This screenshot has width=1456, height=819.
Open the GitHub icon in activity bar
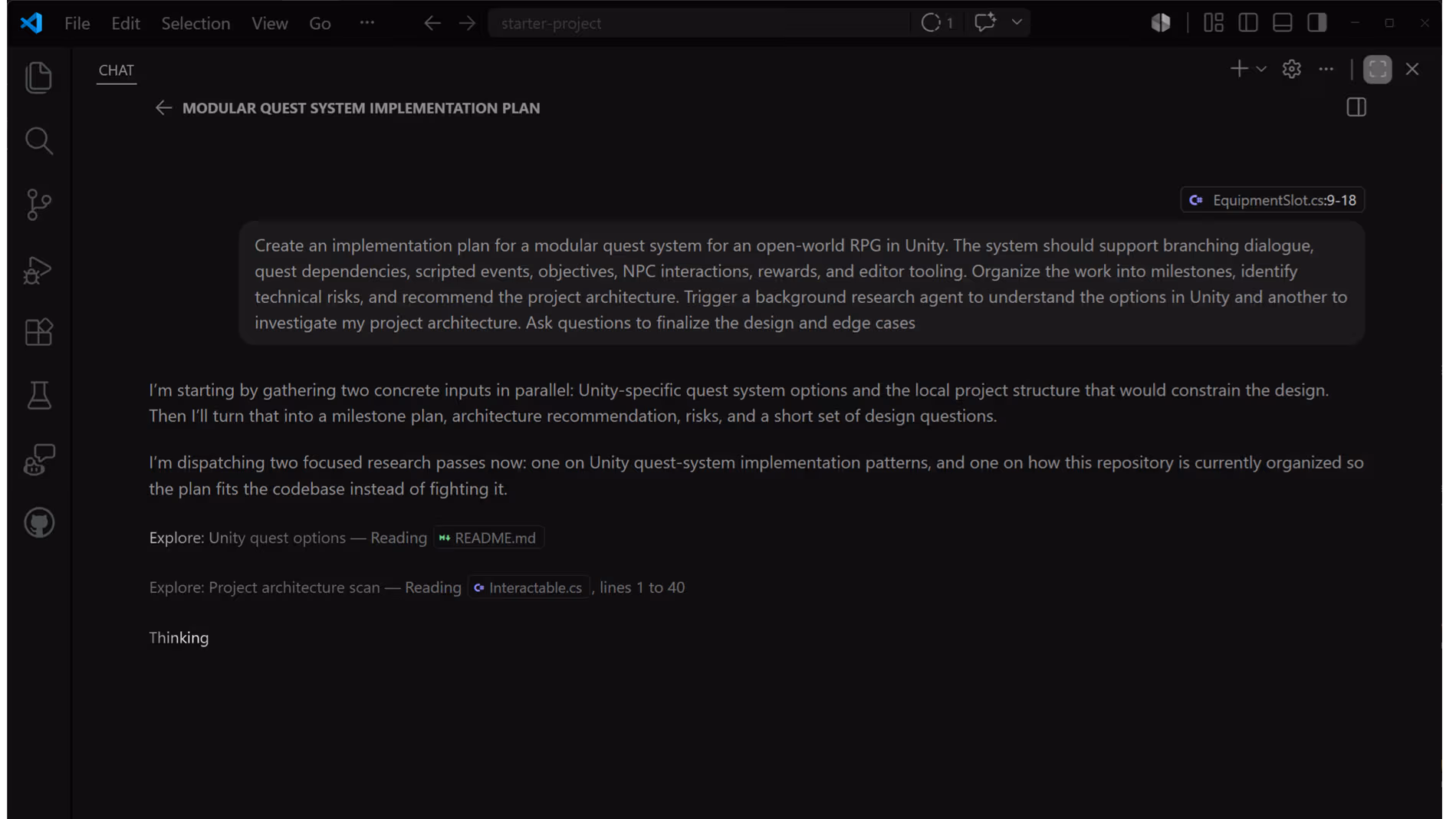point(38,523)
